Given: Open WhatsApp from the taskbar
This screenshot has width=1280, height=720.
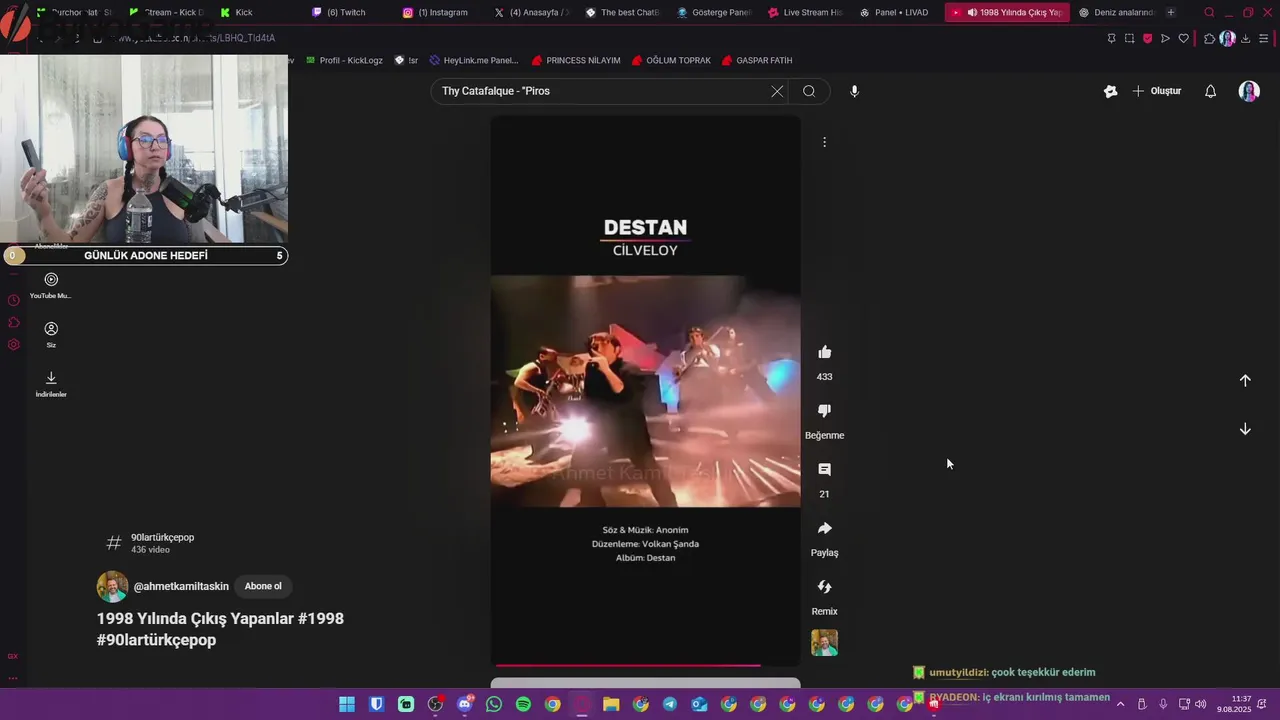Looking at the screenshot, I should [x=494, y=704].
